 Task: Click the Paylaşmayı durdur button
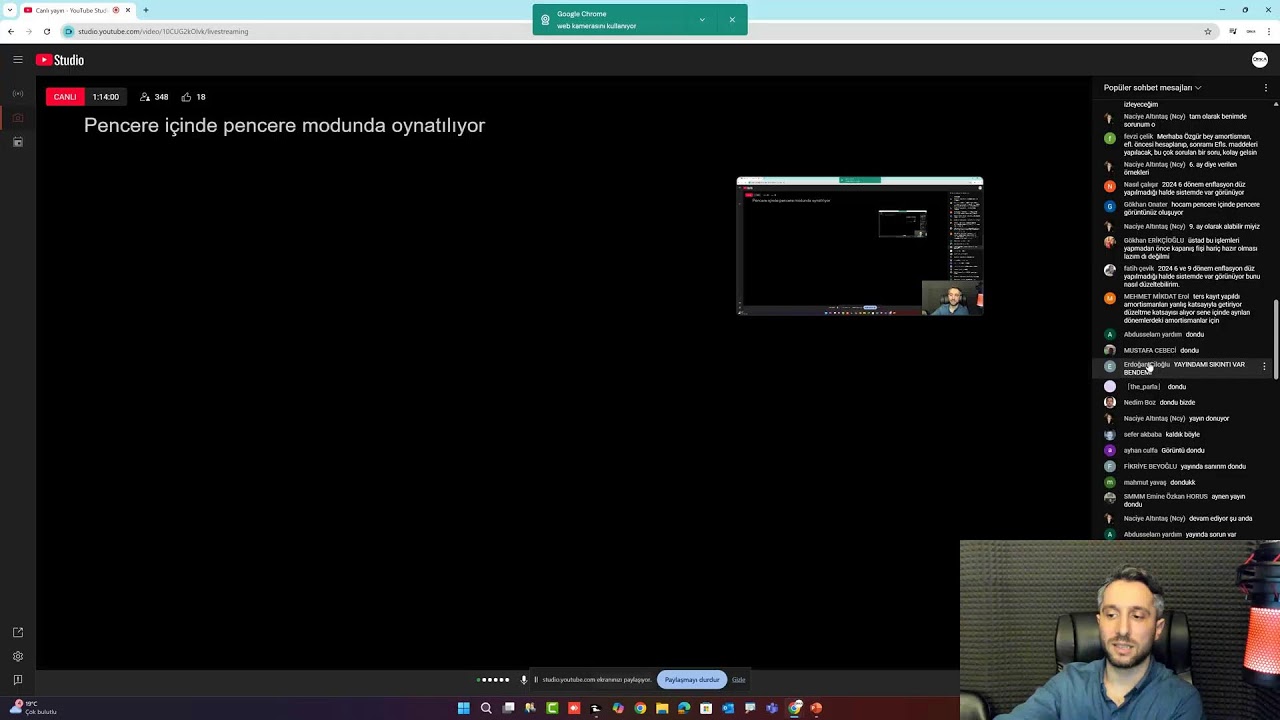[x=692, y=680]
